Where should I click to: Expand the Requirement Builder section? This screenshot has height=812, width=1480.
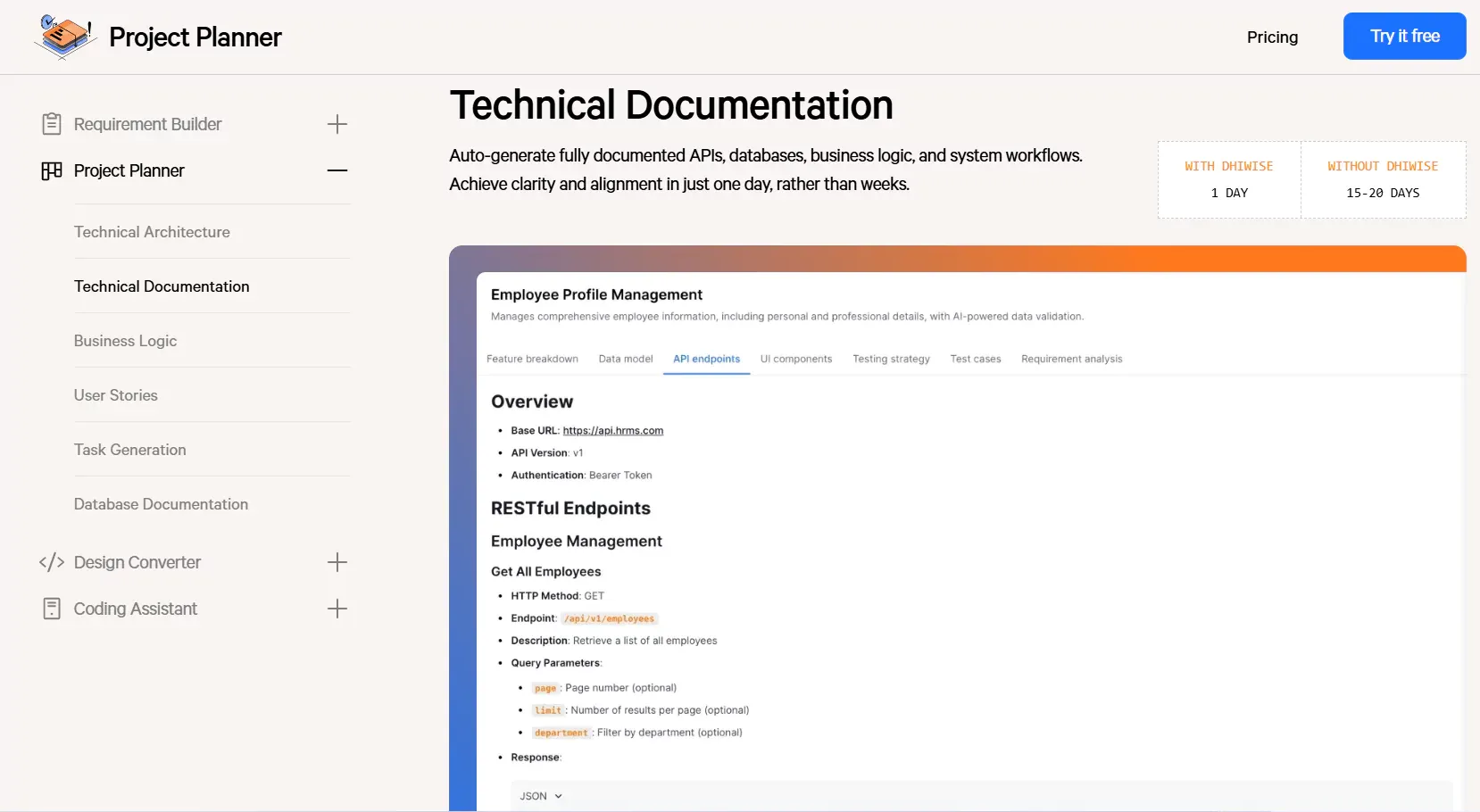(337, 124)
